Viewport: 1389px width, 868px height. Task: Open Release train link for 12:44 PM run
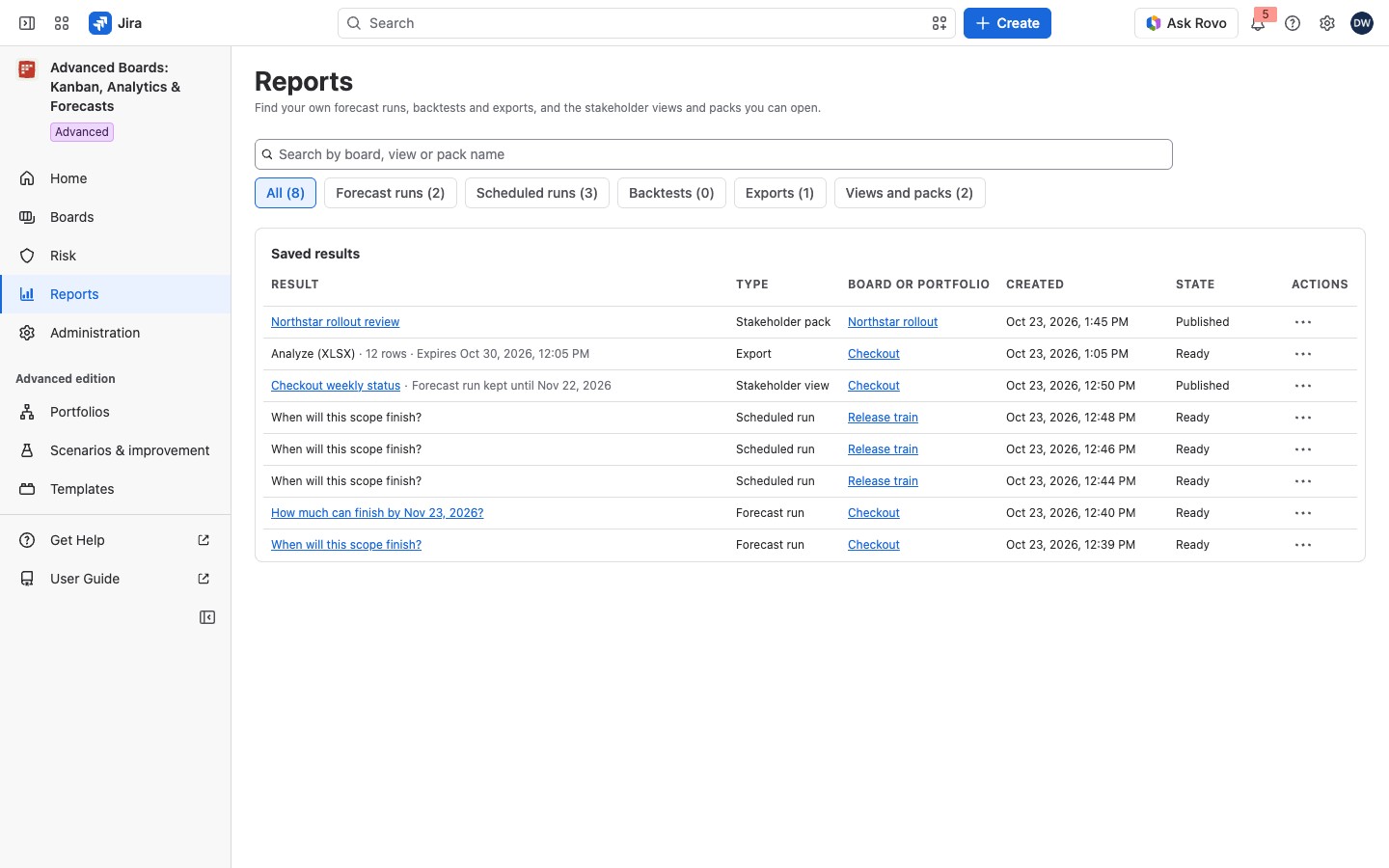(x=883, y=481)
